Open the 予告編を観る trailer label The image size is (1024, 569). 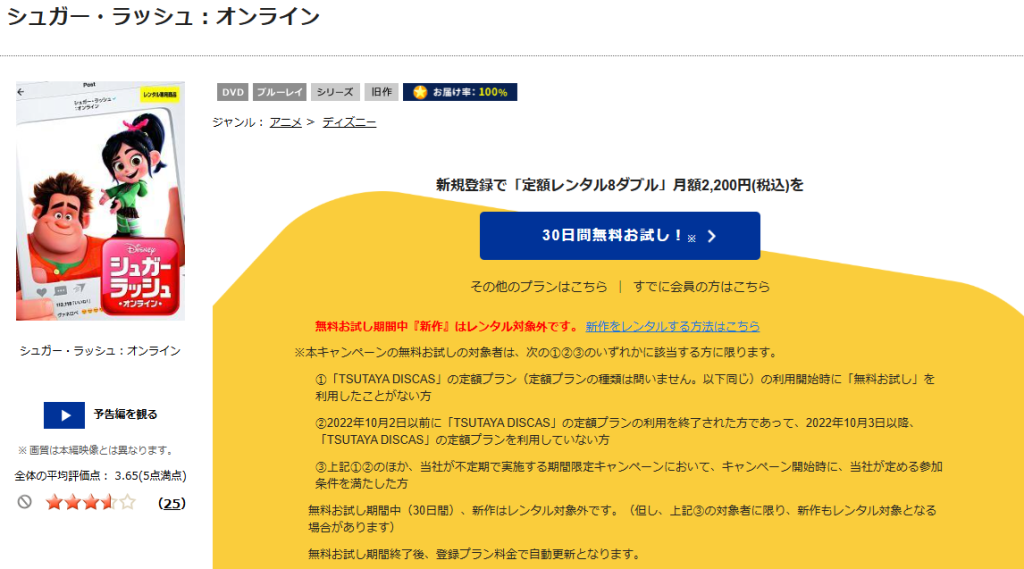[125, 414]
